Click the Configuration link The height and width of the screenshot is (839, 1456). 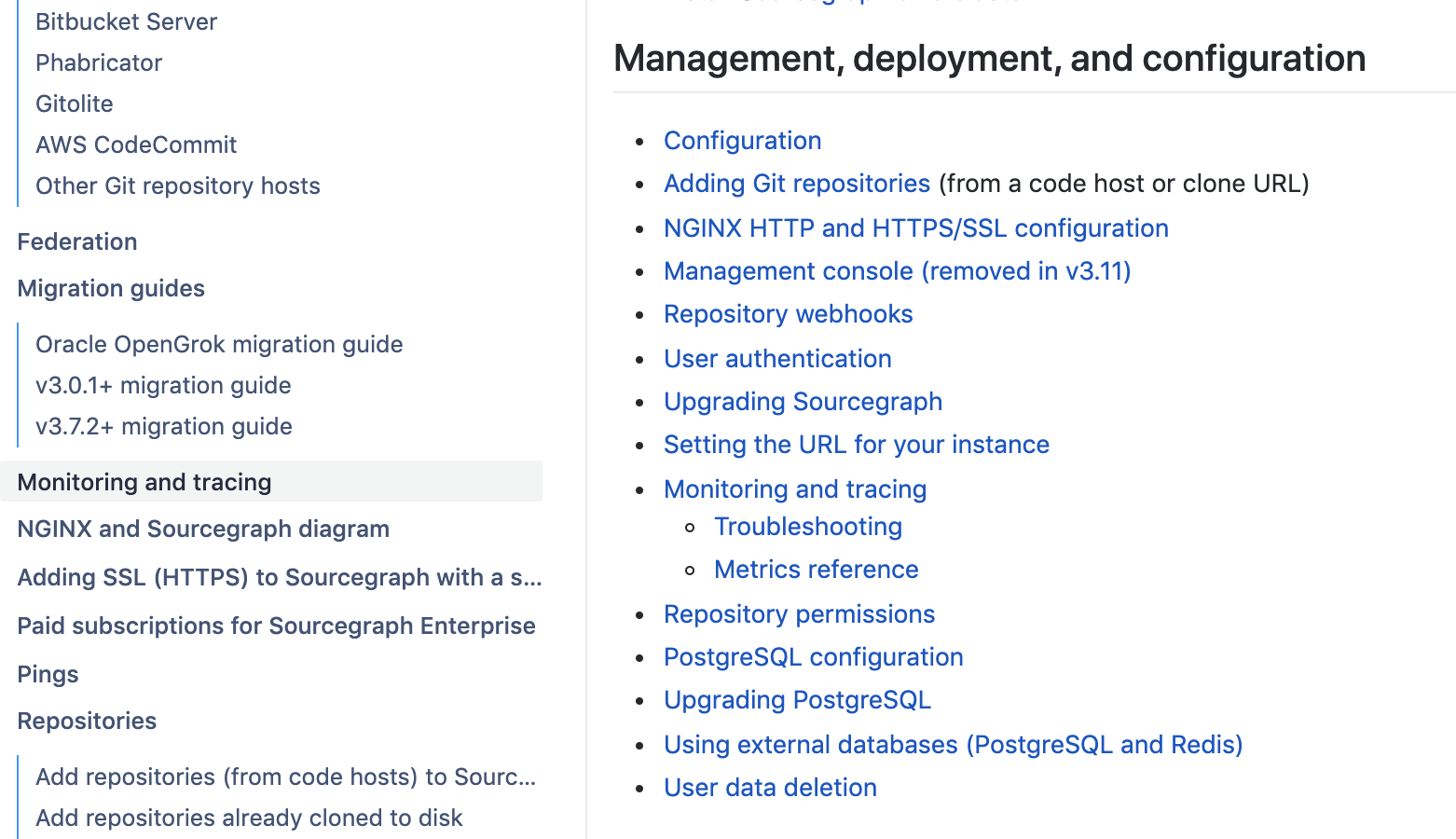pyautogui.click(x=743, y=141)
